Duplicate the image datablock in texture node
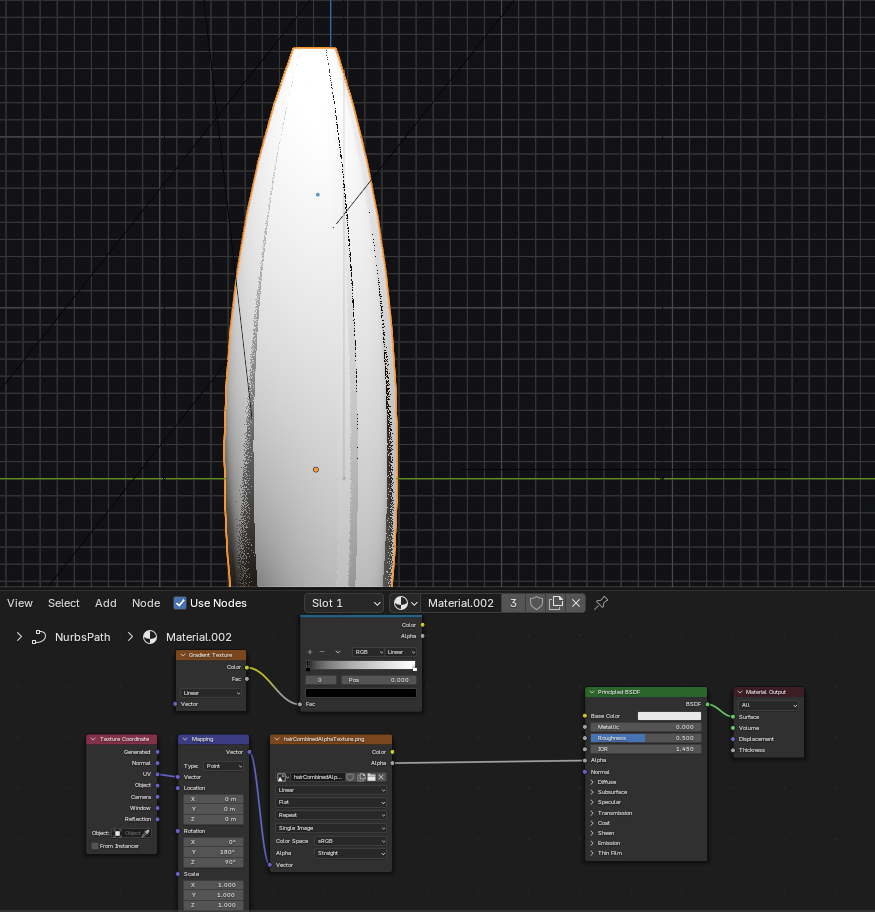Screen dimensions: 875x912 pos(361,777)
